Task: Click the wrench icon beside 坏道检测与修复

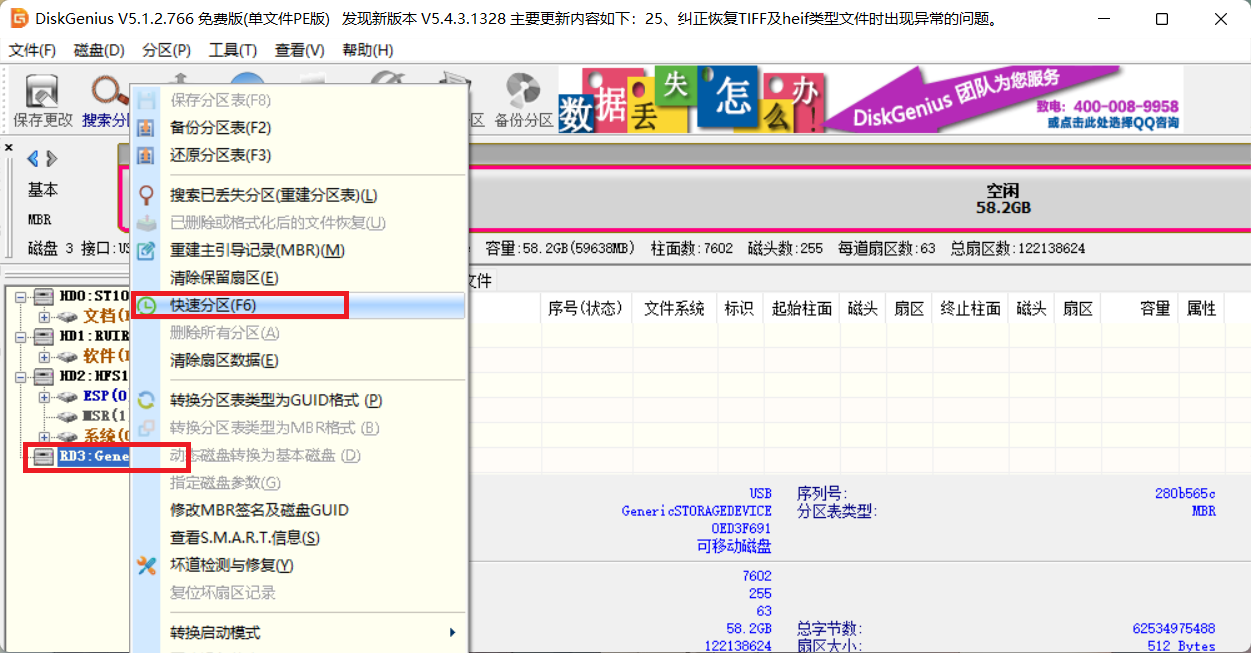Action: point(146,565)
